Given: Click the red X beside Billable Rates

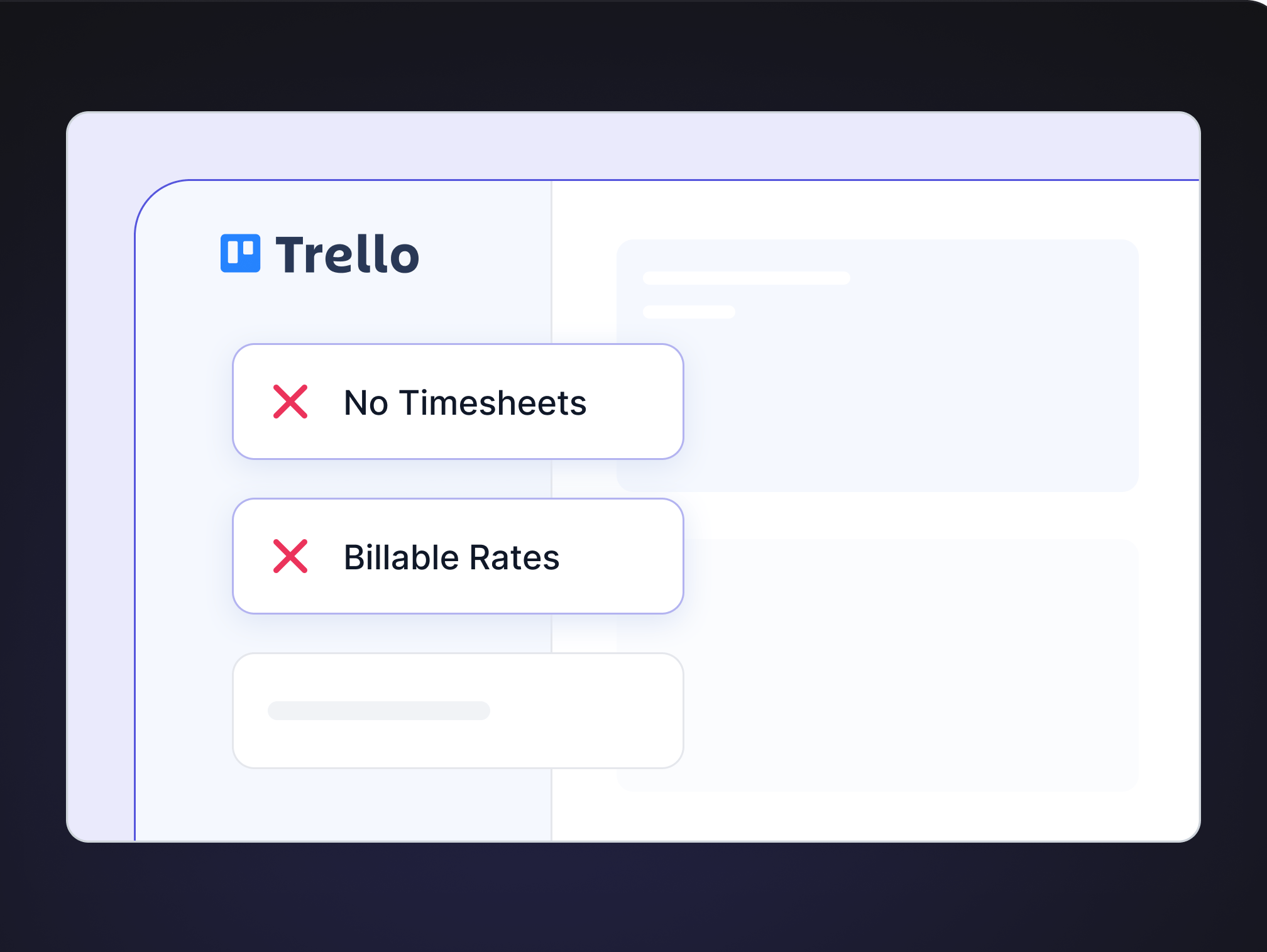Looking at the screenshot, I should (x=290, y=556).
